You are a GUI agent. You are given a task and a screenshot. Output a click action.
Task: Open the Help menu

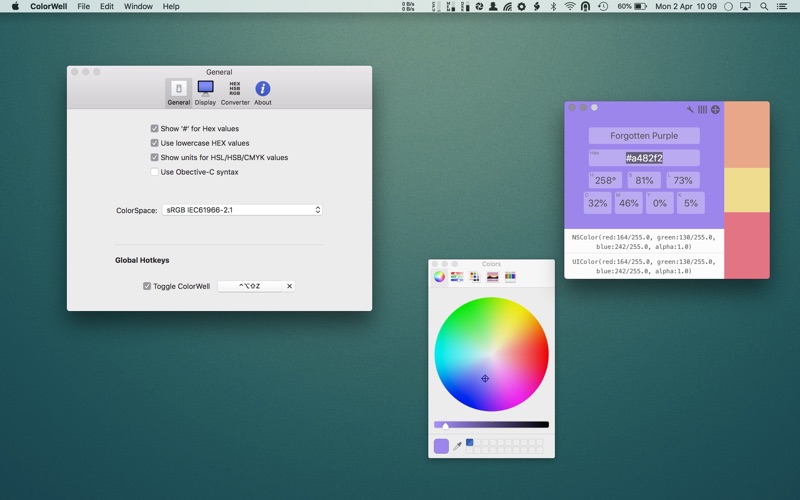pos(171,6)
